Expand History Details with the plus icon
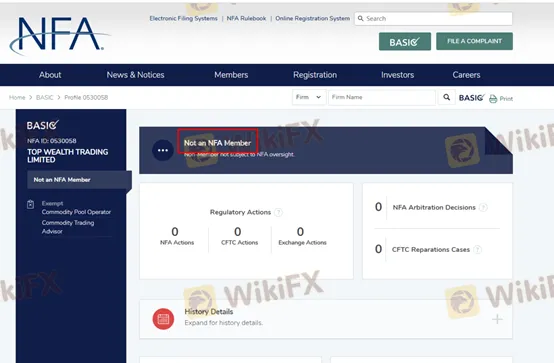 tap(497, 319)
